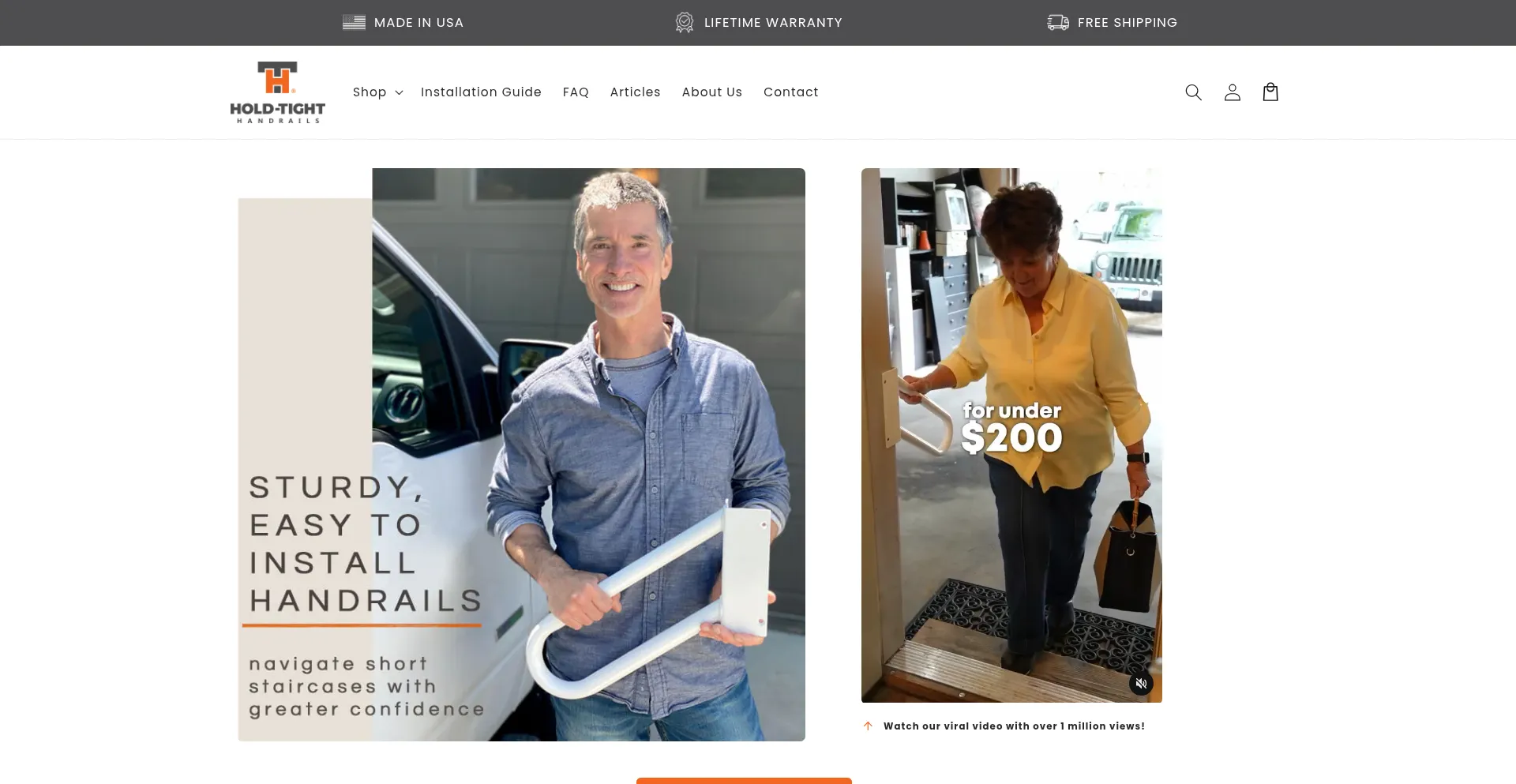Screen dimensions: 1516x784
Task: Open the Articles menu item
Action: tap(635, 92)
